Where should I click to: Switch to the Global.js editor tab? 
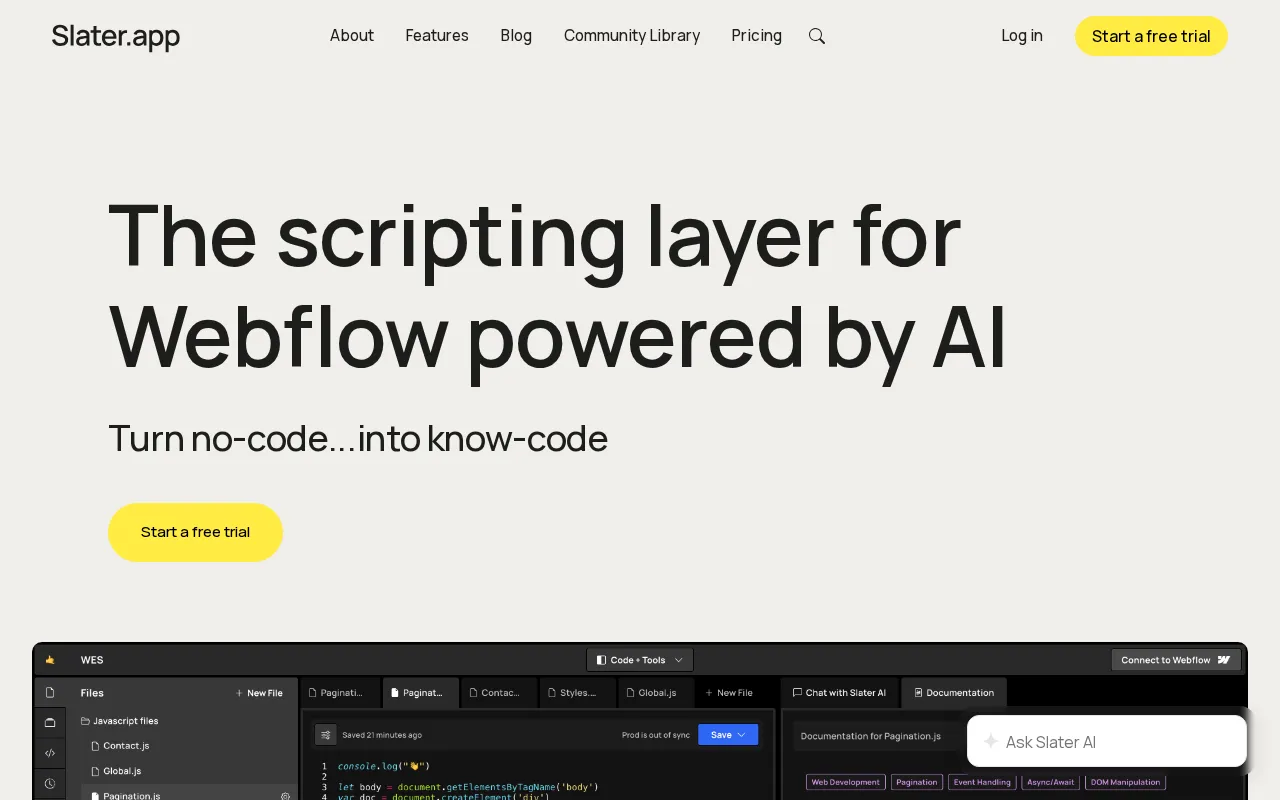657,693
